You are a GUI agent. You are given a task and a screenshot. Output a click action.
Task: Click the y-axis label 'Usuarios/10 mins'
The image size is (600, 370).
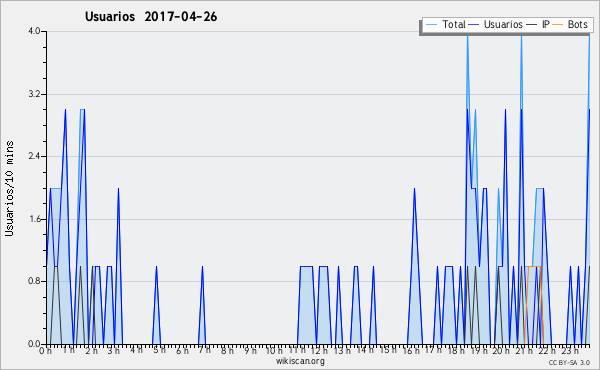pos(10,189)
